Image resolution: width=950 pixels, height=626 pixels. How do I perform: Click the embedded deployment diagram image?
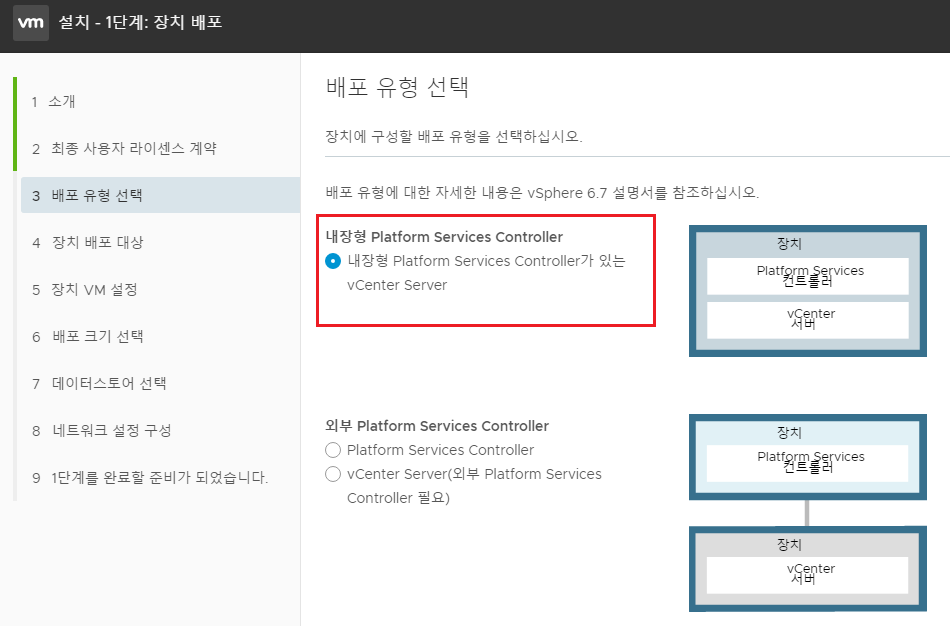[808, 291]
